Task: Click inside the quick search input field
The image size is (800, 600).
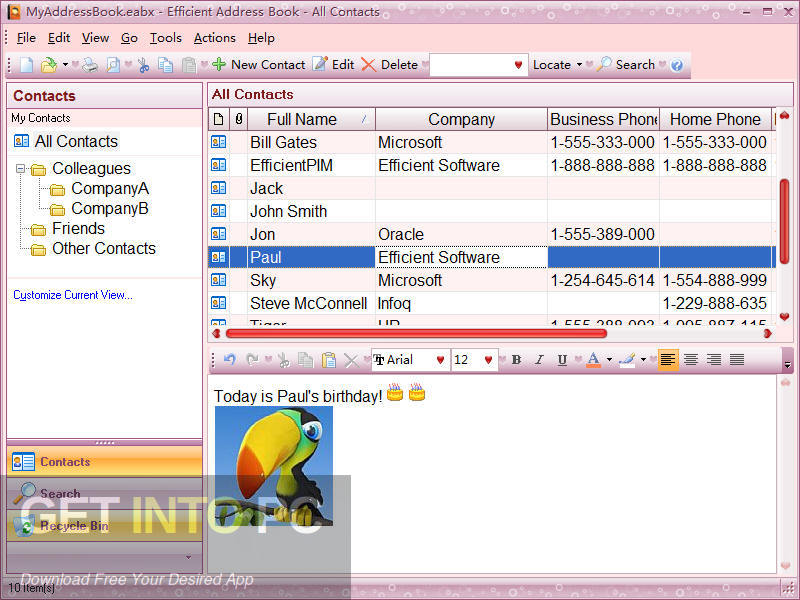Action: click(470, 65)
